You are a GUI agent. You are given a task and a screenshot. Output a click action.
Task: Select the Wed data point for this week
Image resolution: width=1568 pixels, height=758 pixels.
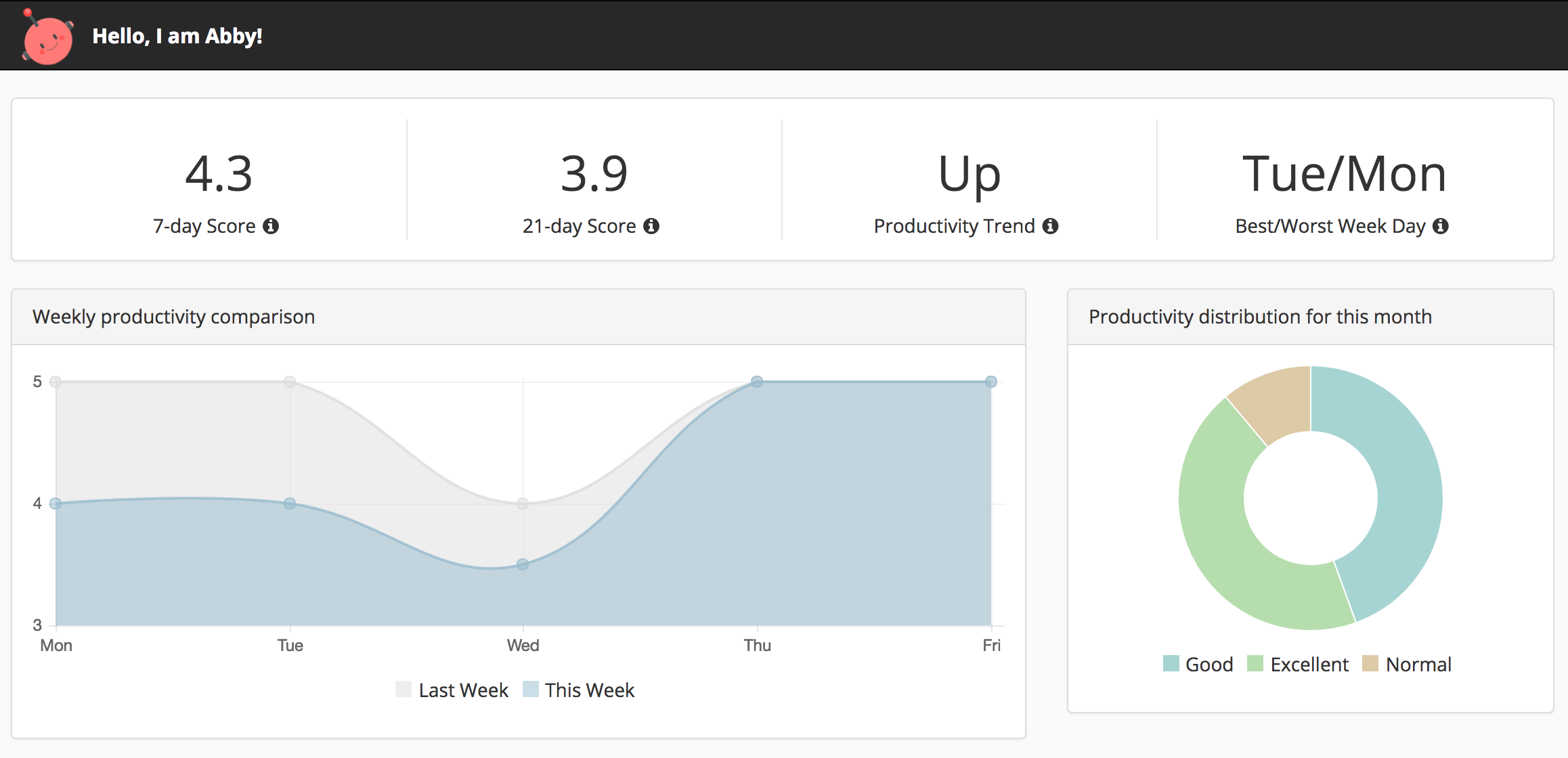[523, 564]
